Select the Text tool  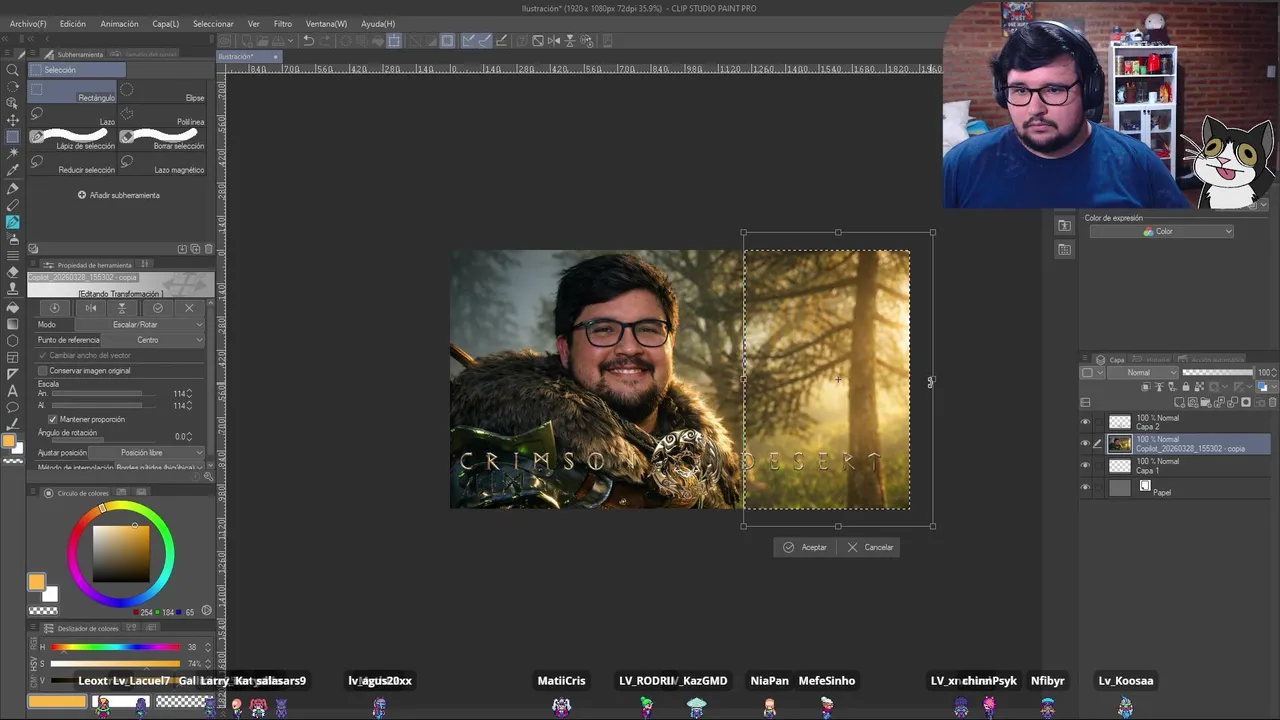pos(13,391)
